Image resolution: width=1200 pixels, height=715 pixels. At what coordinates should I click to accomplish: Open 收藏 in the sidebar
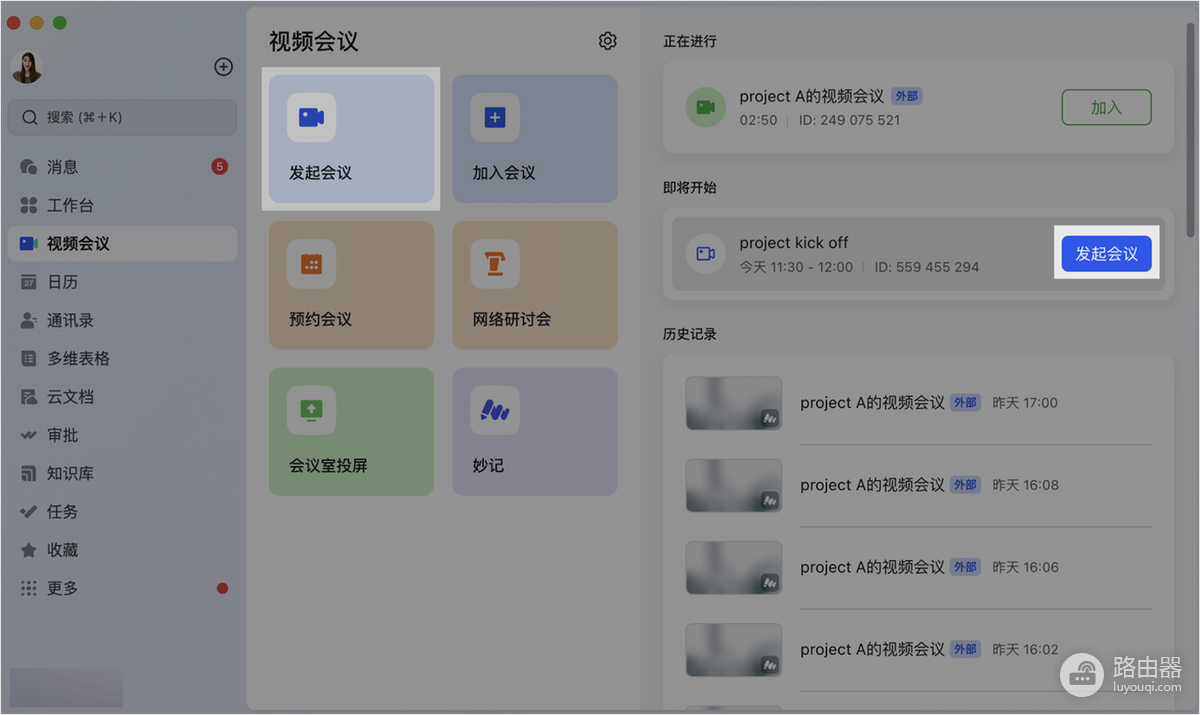coord(122,550)
